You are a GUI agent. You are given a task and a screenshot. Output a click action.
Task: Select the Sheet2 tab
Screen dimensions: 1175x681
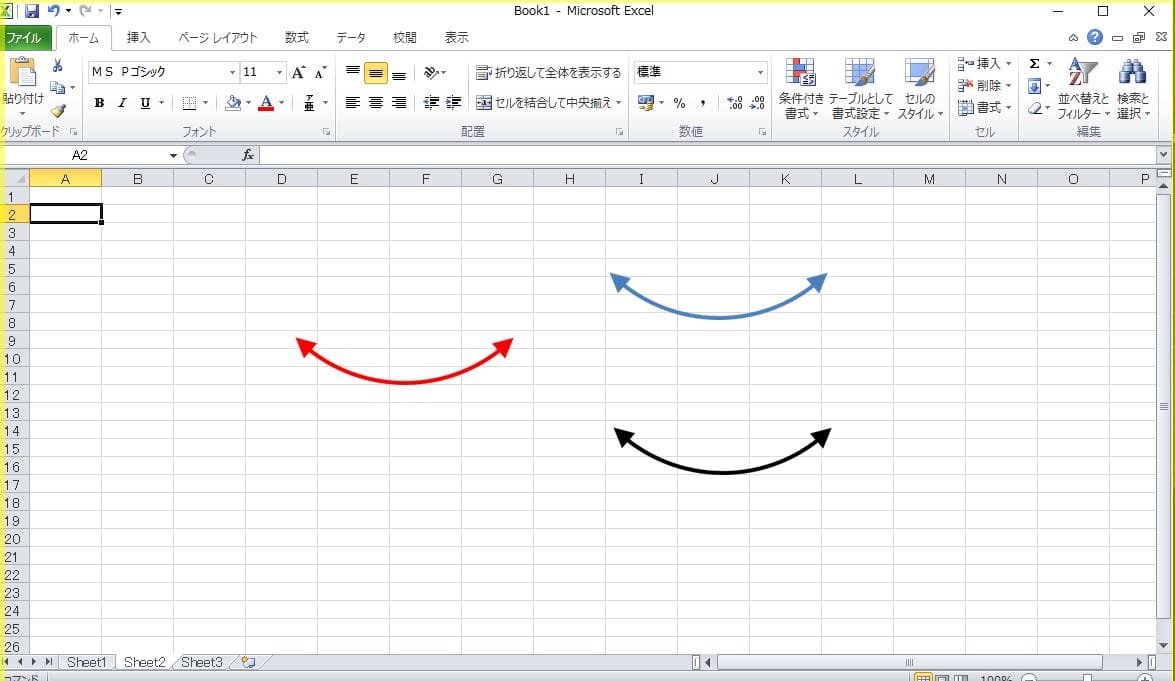(x=143, y=661)
